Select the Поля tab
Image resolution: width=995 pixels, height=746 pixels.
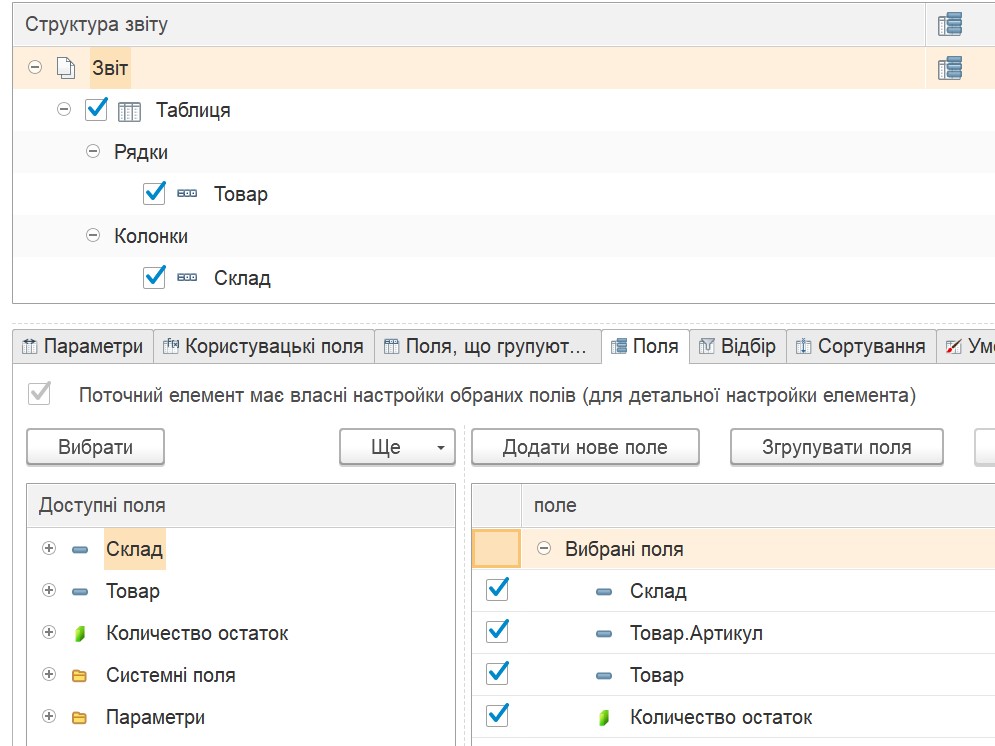[x=645, y=346]
